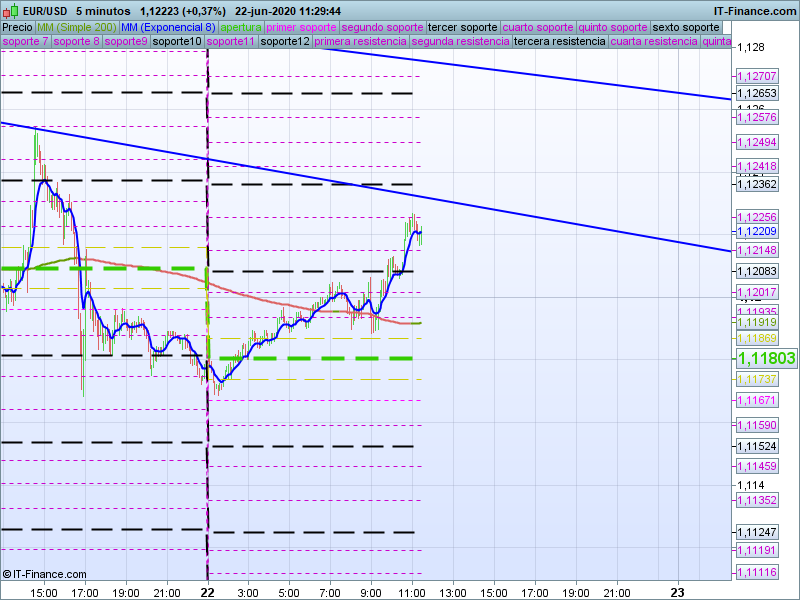
Task: Click the '22' date marker on time axis
Action: pos(207,592)
